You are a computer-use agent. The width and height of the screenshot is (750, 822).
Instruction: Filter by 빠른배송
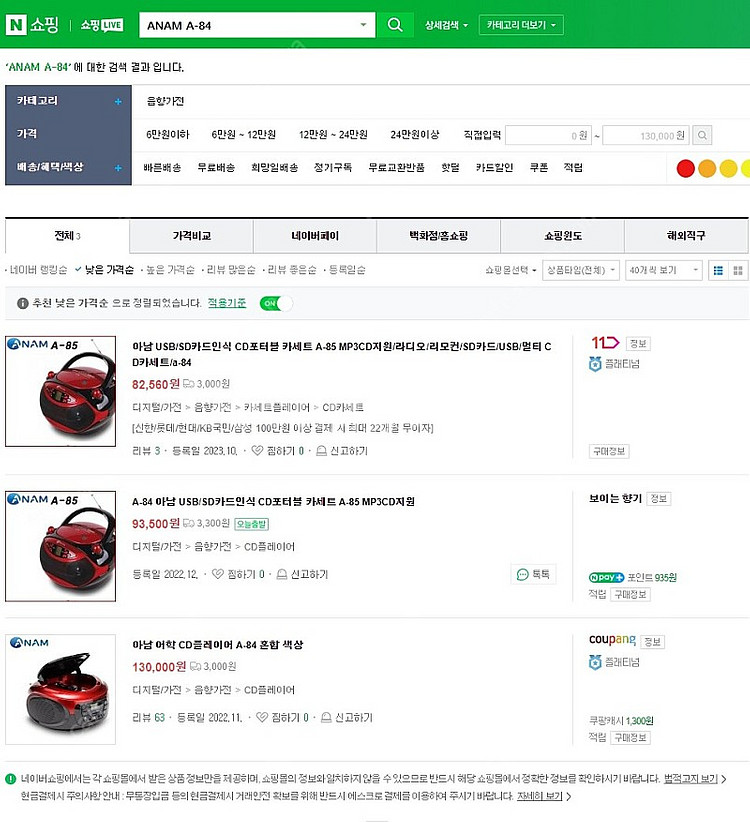point(162,168)
